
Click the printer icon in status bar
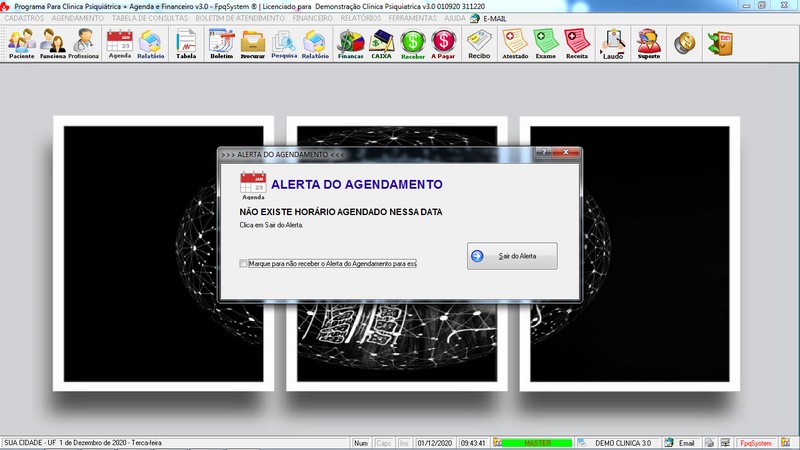click(709, 443)
